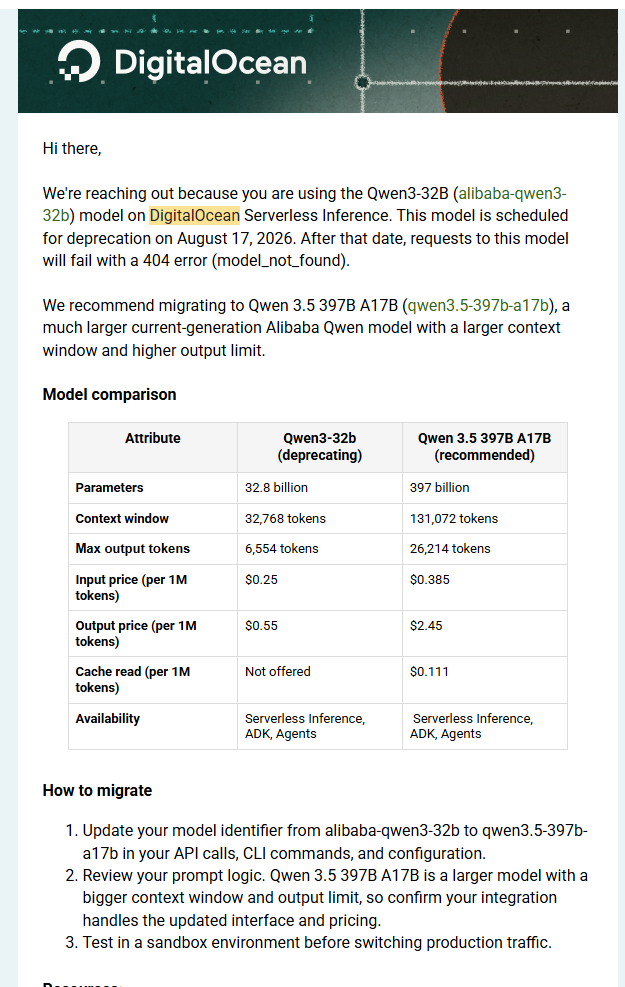
Task: Click the $2.45 output price cell
Action: (x=426, y=626)
